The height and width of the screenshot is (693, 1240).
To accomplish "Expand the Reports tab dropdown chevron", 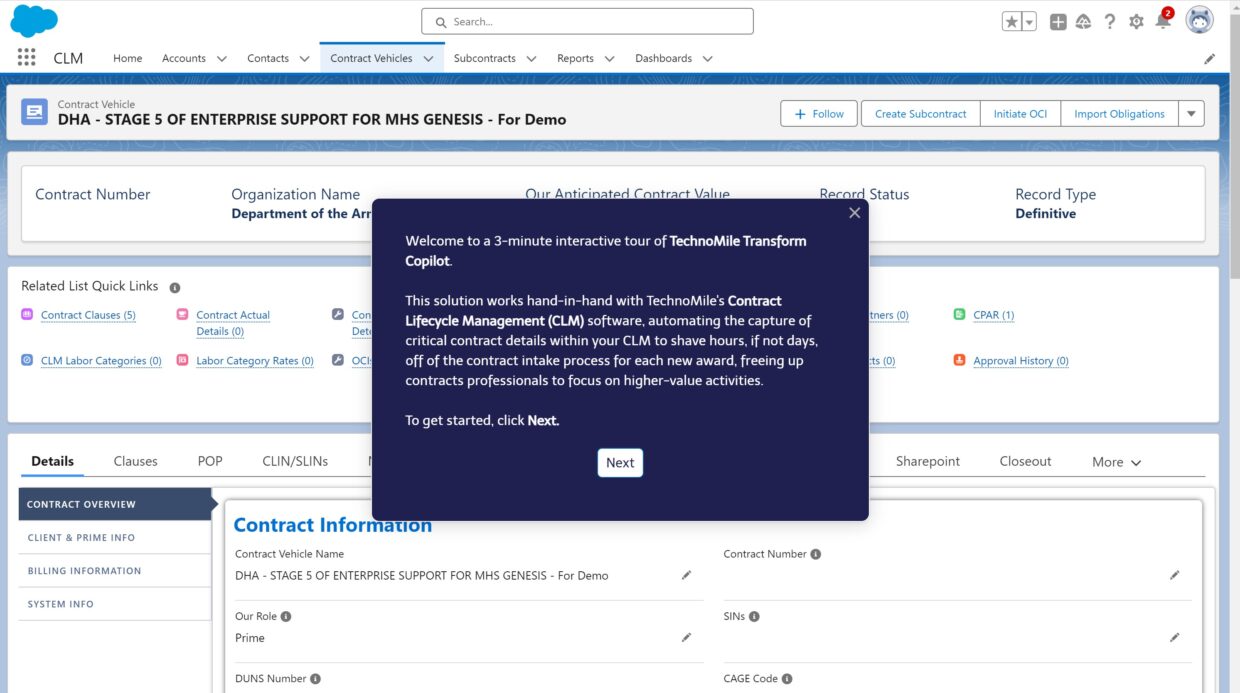I will [610, 59].
